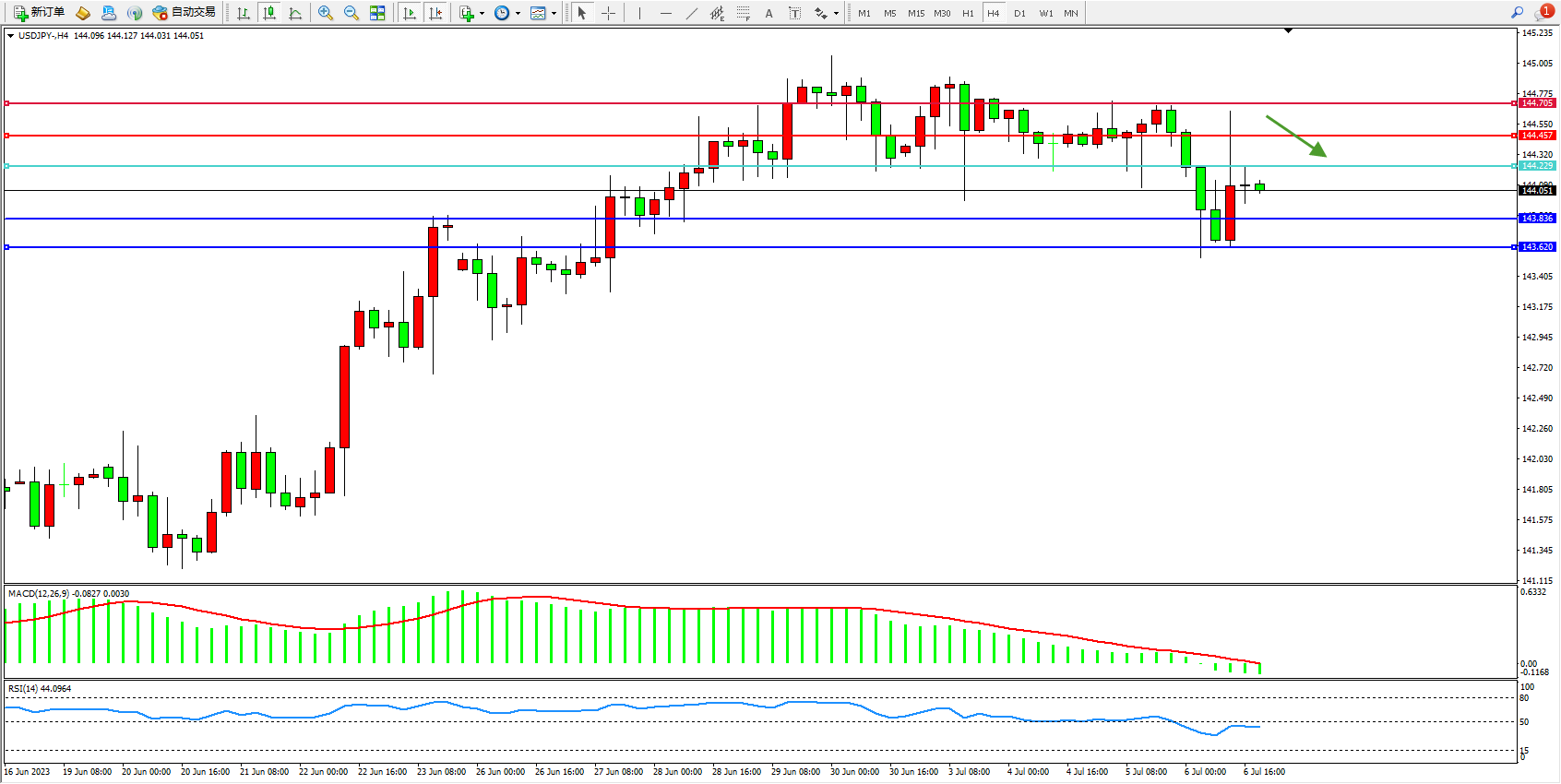Pick the draw vertical line tool

click(x=639, y=13)
